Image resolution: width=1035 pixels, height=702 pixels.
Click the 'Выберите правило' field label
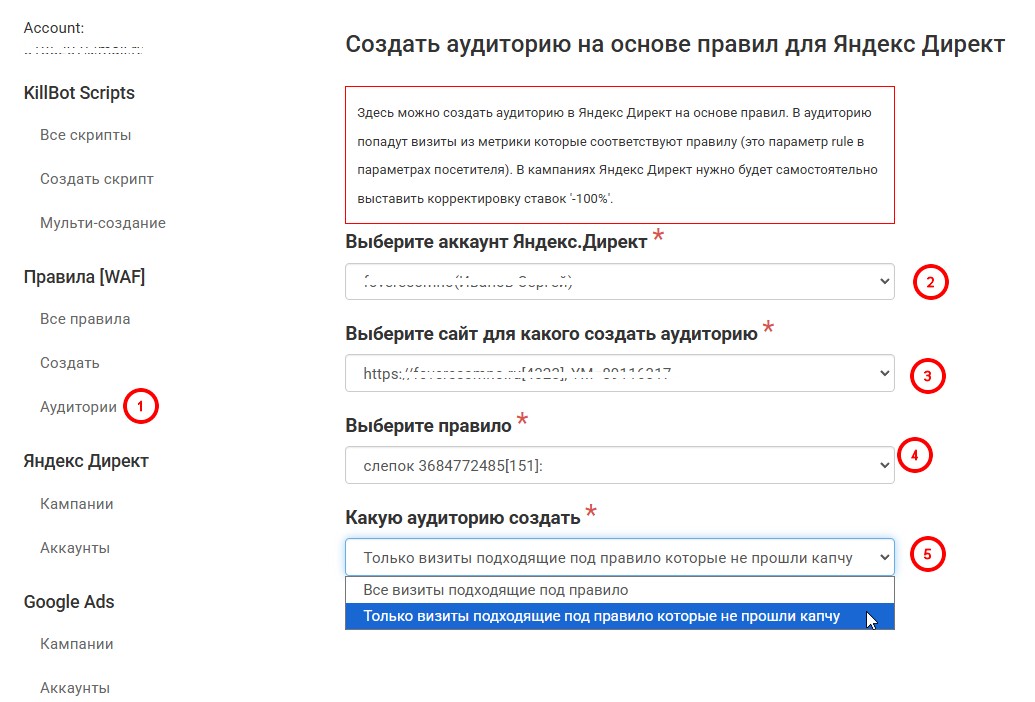click(428, 426)
